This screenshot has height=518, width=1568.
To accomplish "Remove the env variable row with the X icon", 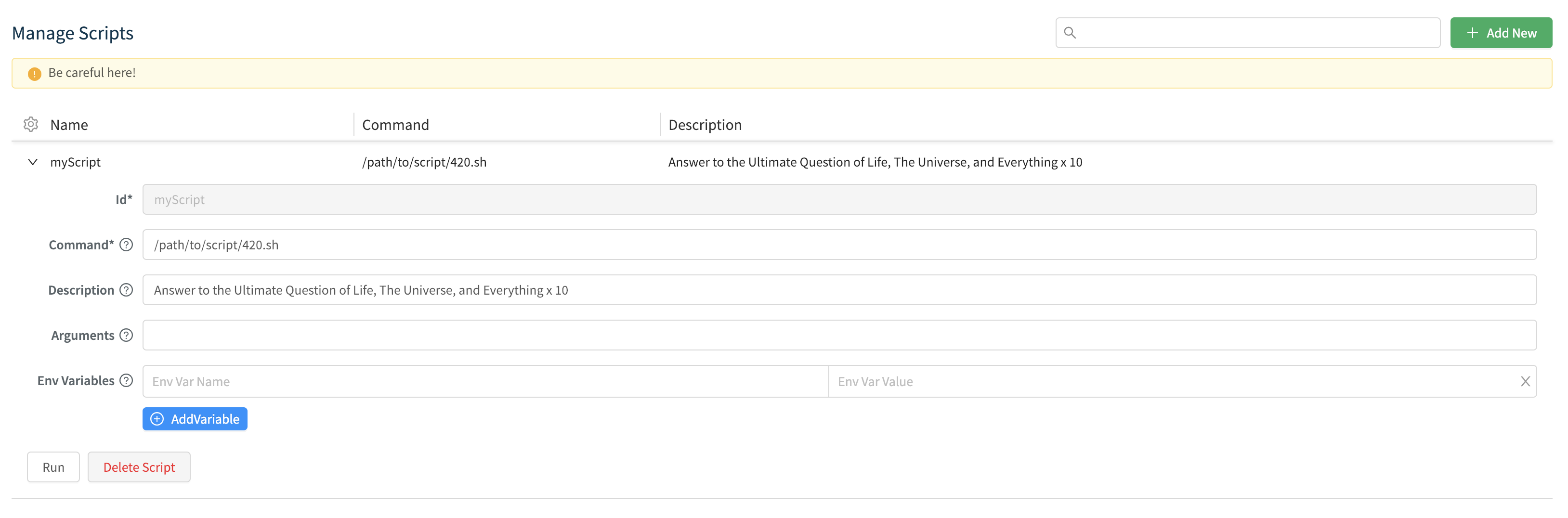I will tap(1526, 381).
